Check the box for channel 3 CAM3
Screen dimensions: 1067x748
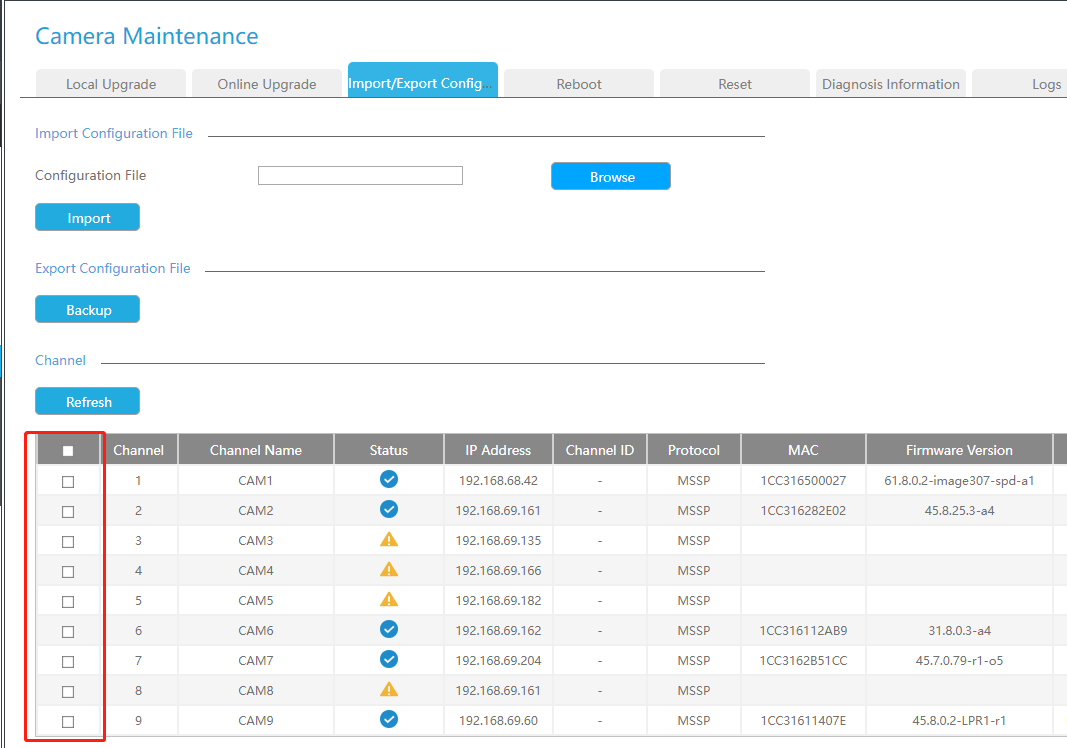coord(68,542)
